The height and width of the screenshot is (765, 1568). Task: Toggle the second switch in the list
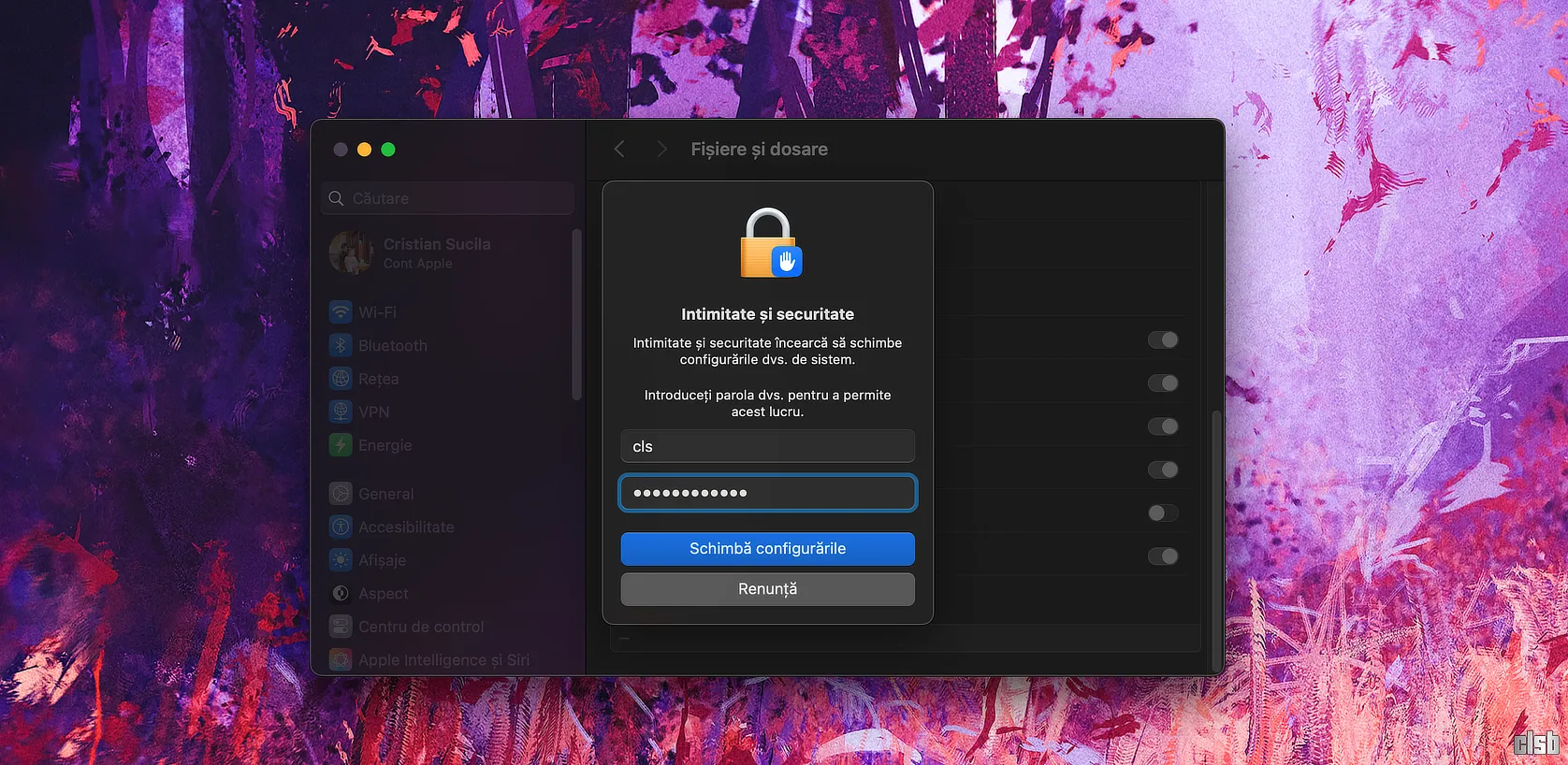(x=1163, y=382)
